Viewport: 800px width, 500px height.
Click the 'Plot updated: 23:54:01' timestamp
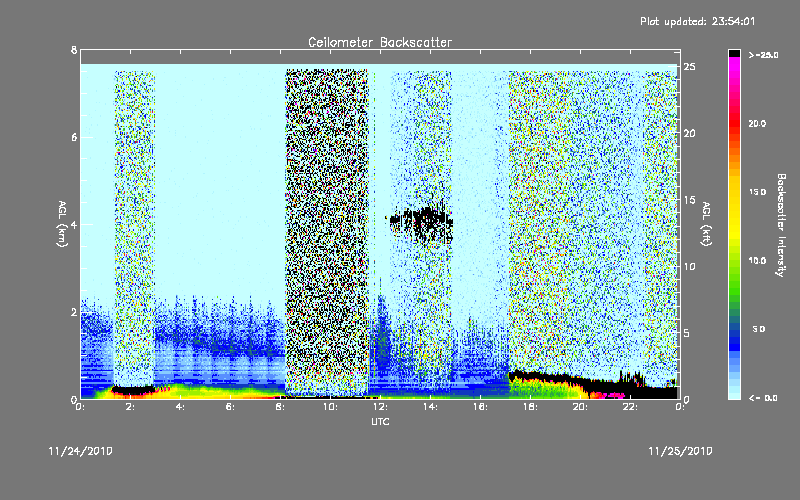697,21
